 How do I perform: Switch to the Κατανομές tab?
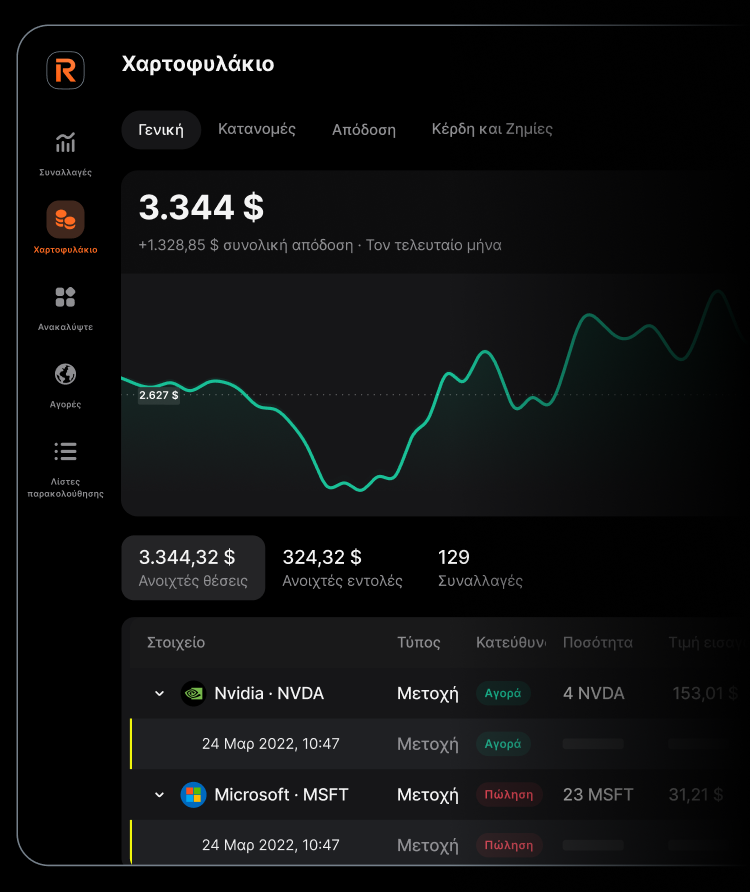[x=257, y=129]
